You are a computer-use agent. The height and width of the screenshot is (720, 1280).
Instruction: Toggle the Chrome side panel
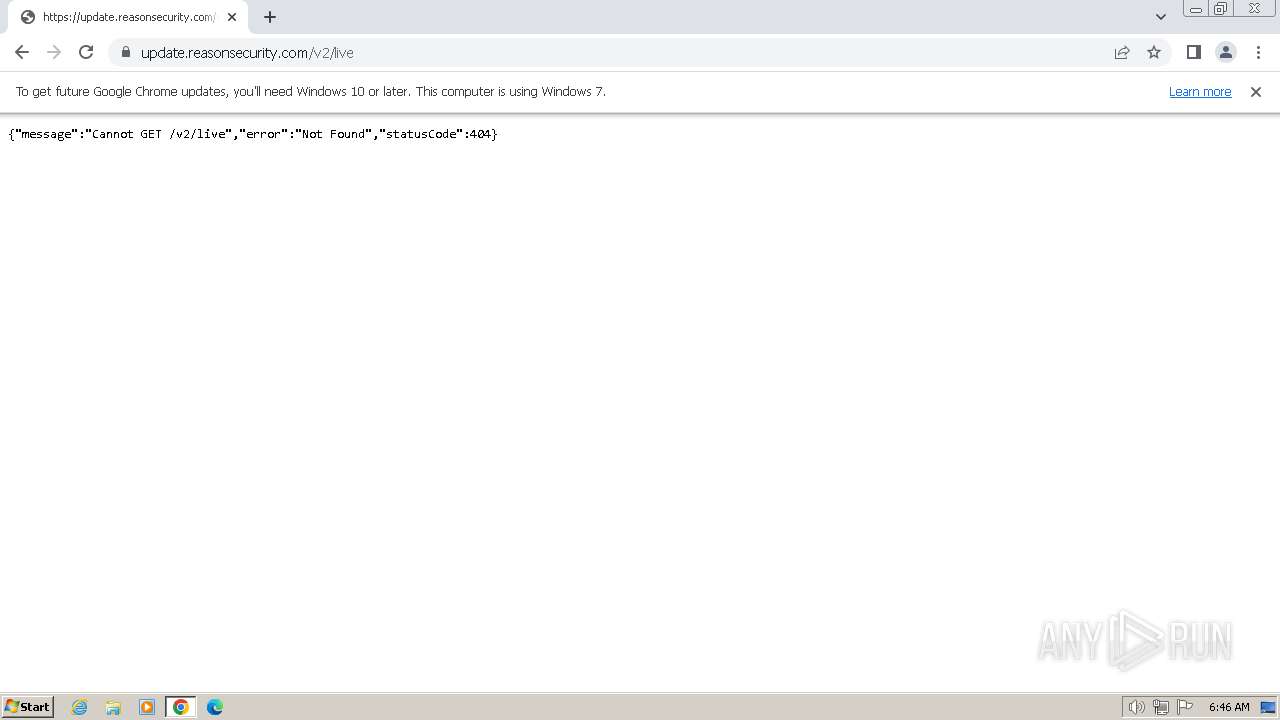[1193, 53]
